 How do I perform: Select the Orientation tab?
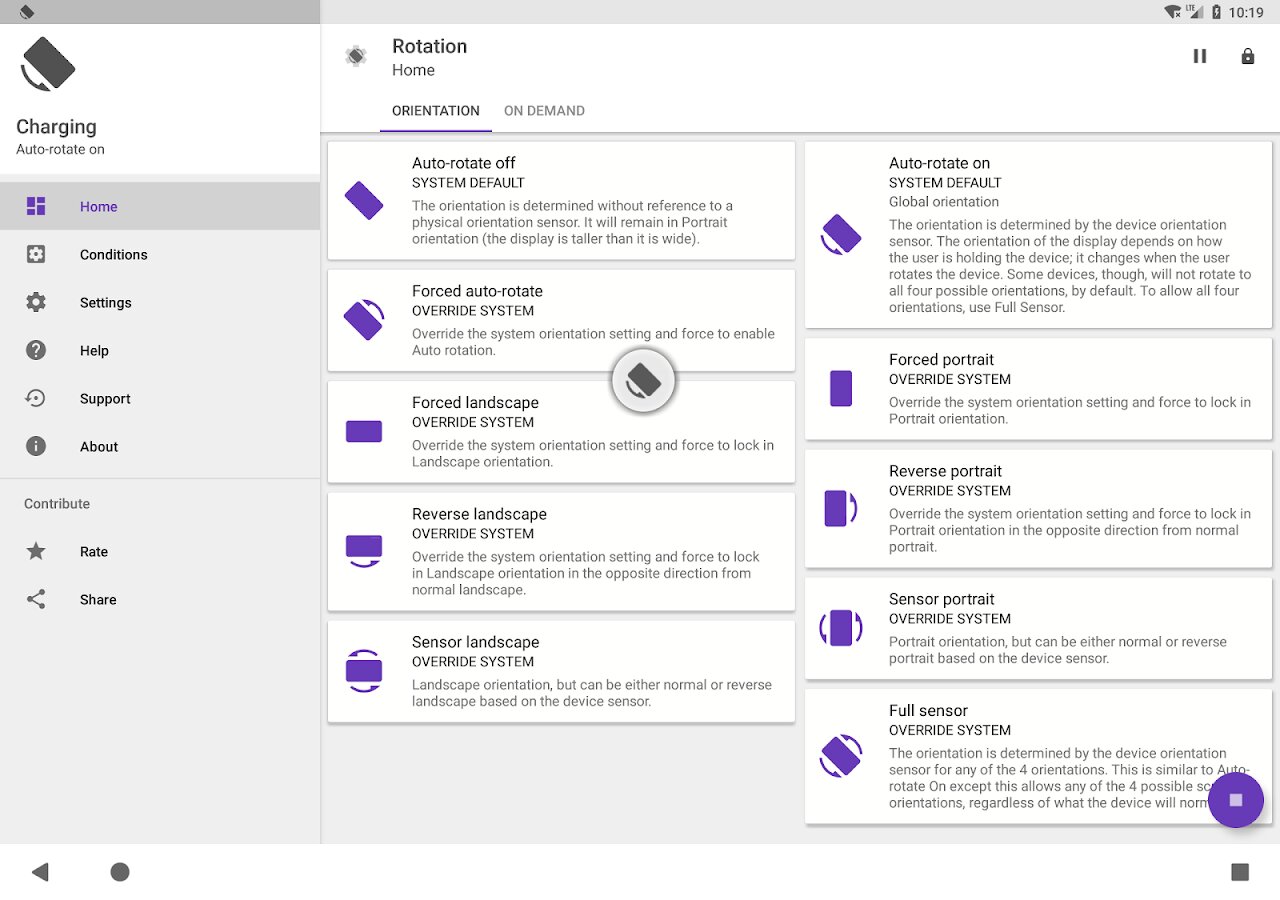(436, 111)
